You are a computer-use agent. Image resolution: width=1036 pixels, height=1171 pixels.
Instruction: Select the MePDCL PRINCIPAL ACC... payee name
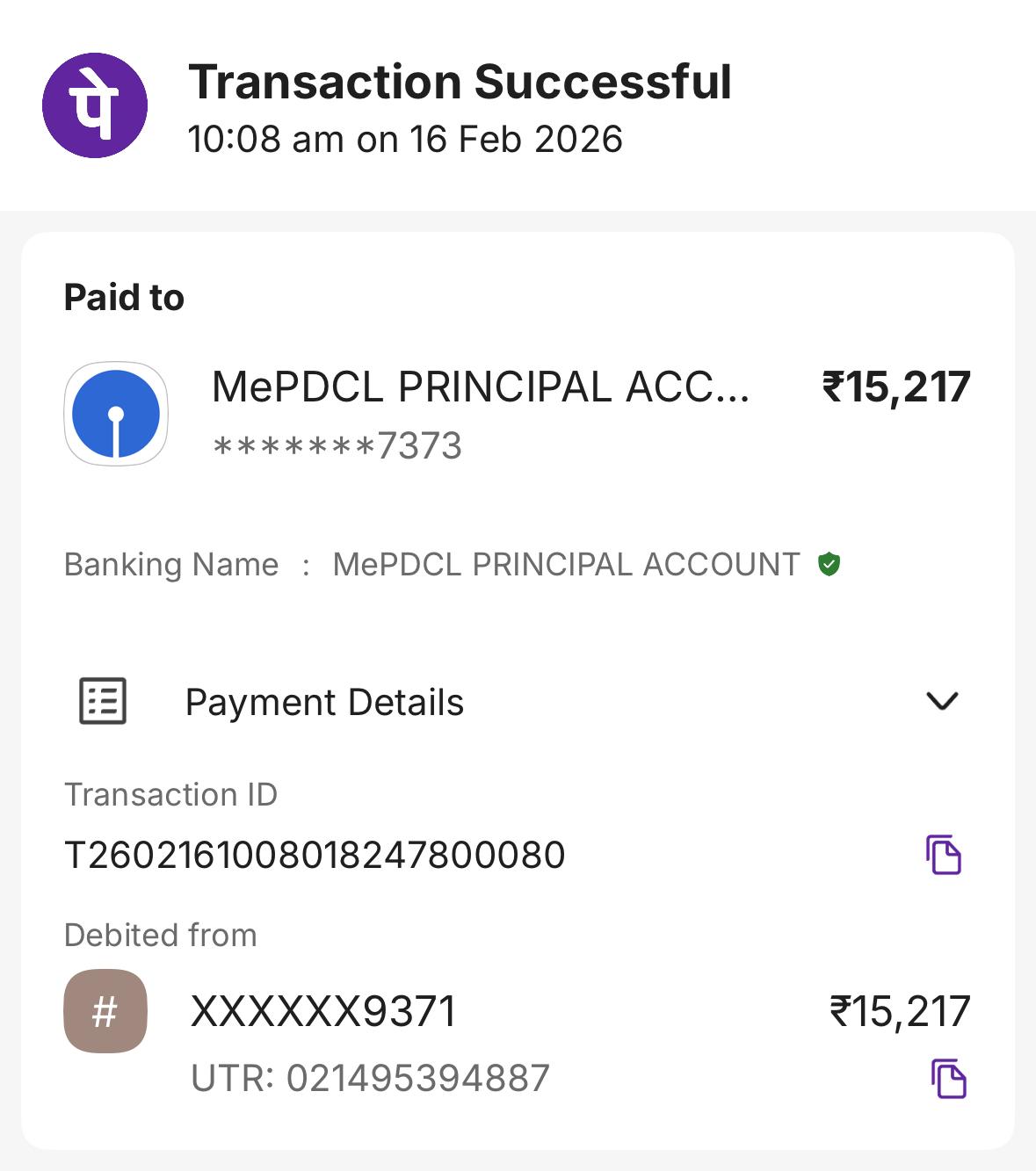pos(481,387)
